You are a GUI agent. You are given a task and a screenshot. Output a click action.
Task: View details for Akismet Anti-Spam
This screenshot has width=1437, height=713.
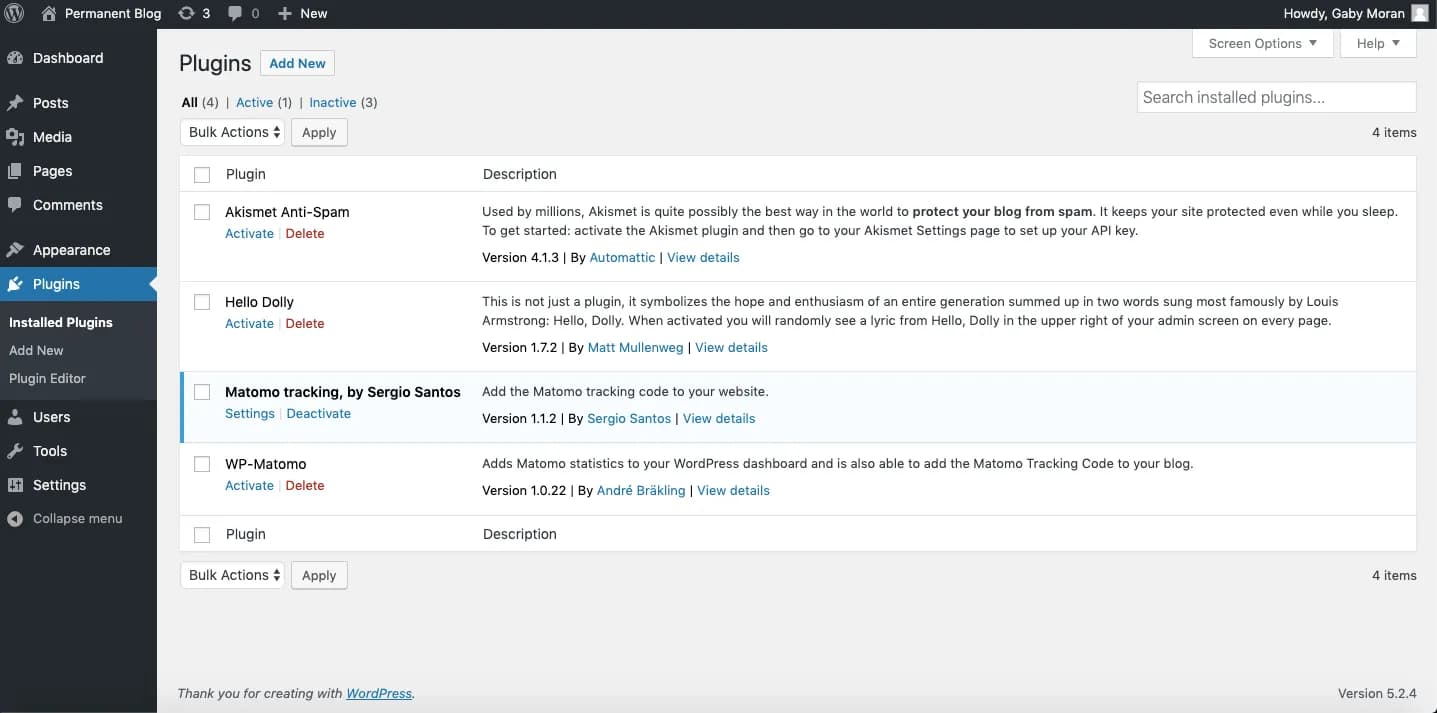703,257
